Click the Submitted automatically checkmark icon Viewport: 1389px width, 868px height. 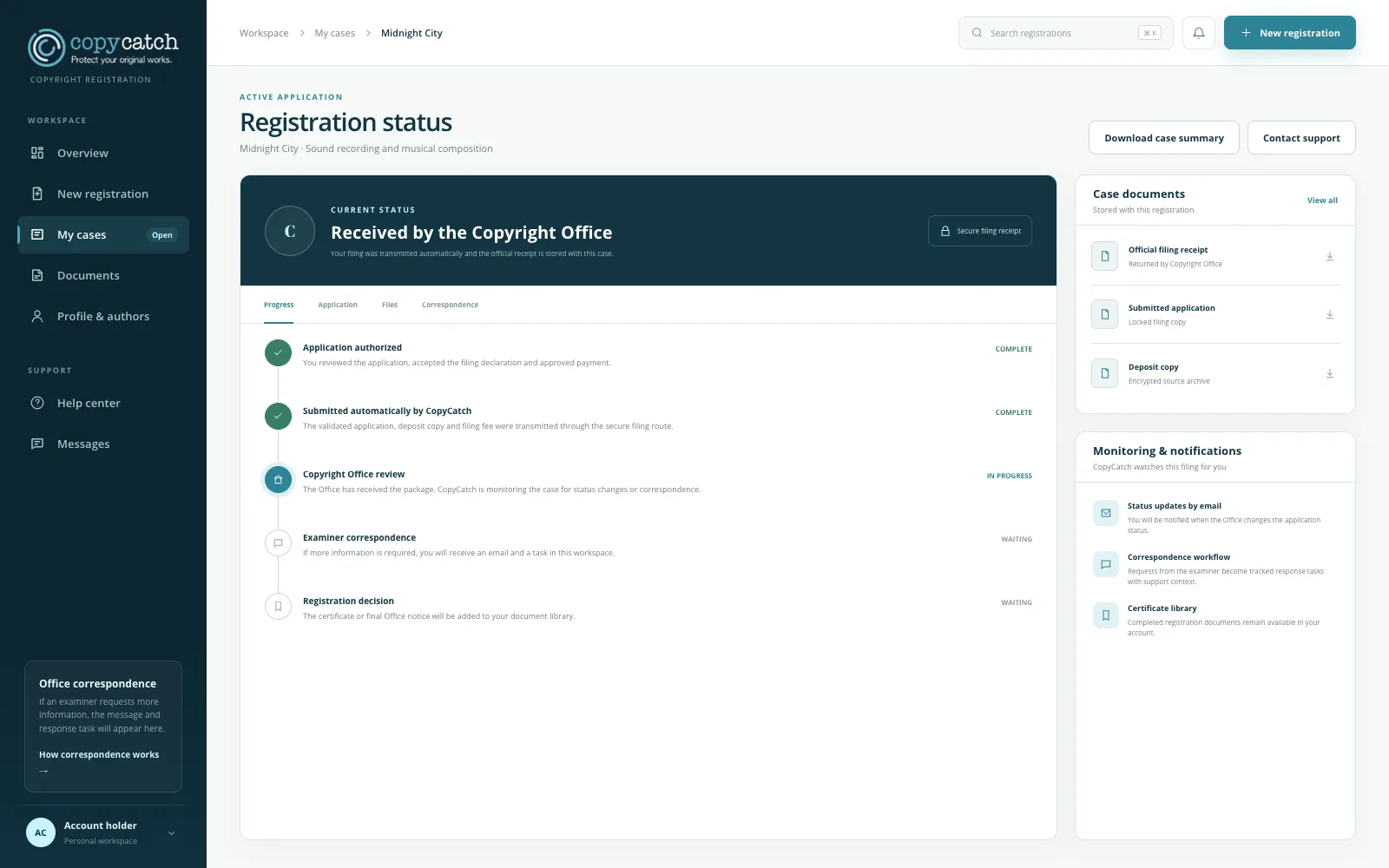pyautogui.click(x=278, y=417)
